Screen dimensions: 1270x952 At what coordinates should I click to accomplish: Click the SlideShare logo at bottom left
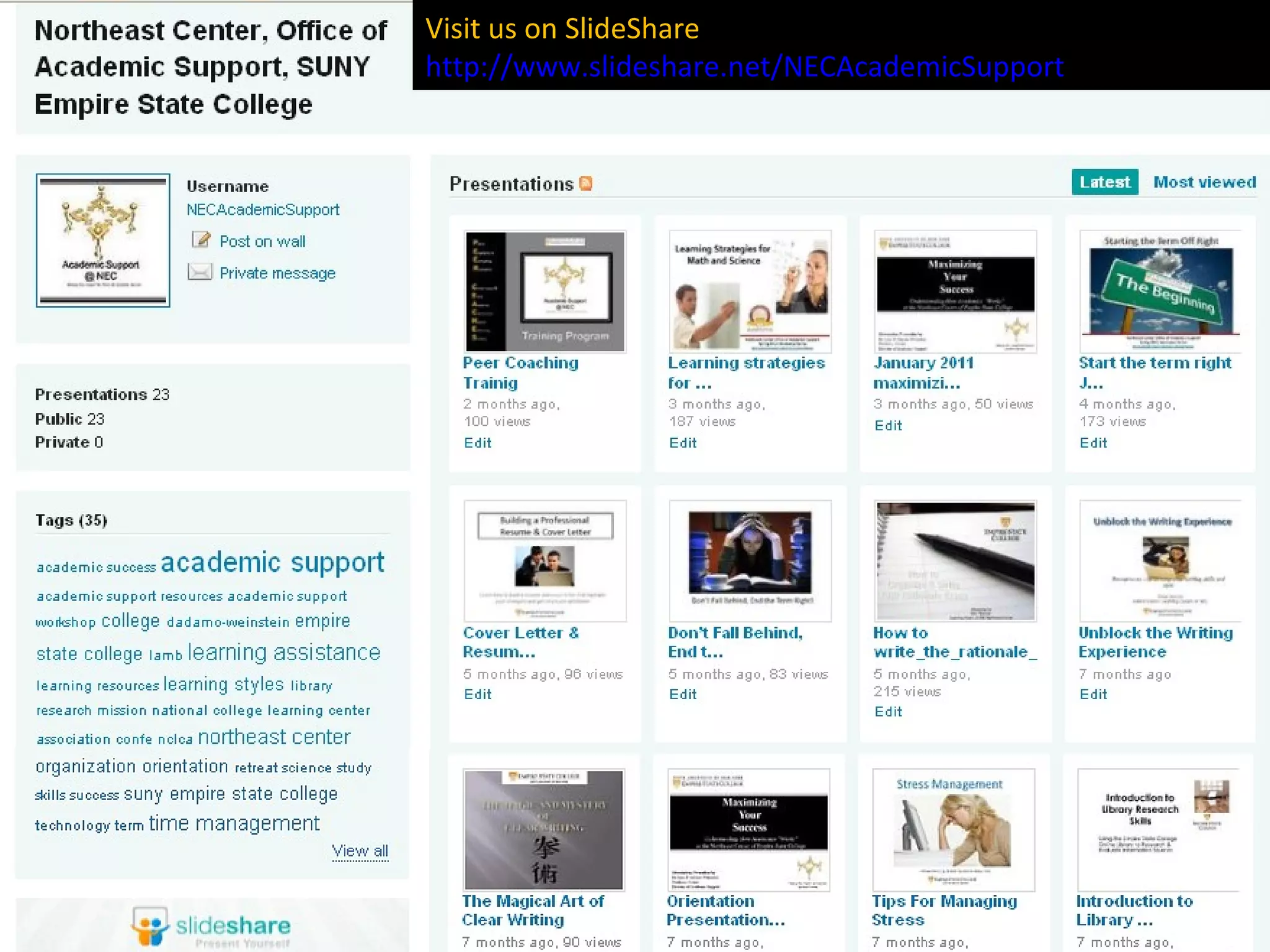click(x=211, y=927)
